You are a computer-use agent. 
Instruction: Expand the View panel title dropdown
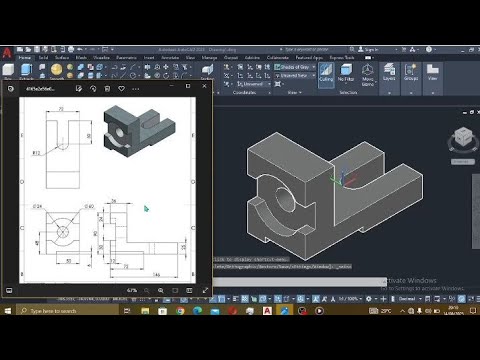point(294,93)
